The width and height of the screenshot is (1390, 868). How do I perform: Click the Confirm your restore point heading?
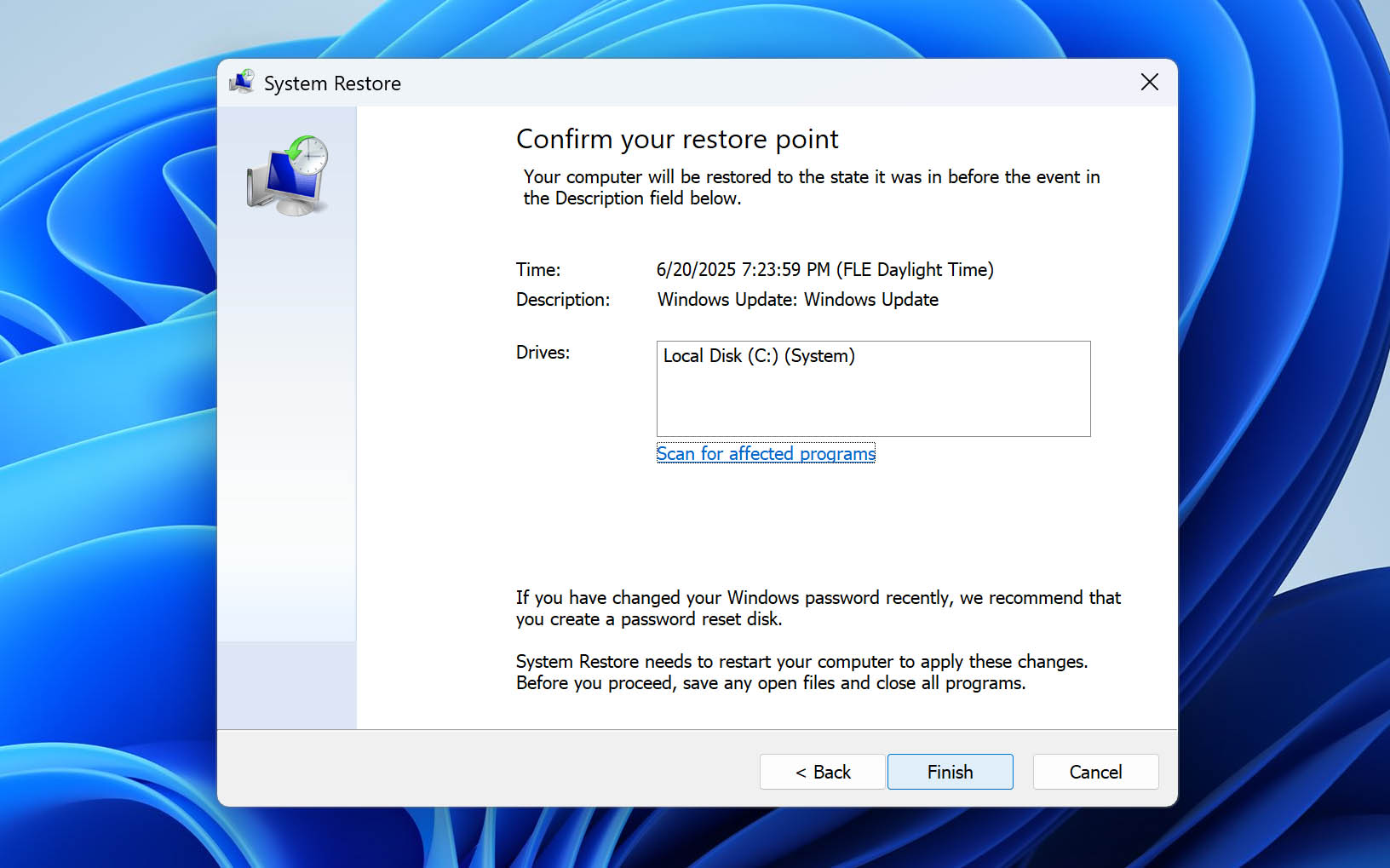pos(677,139)
